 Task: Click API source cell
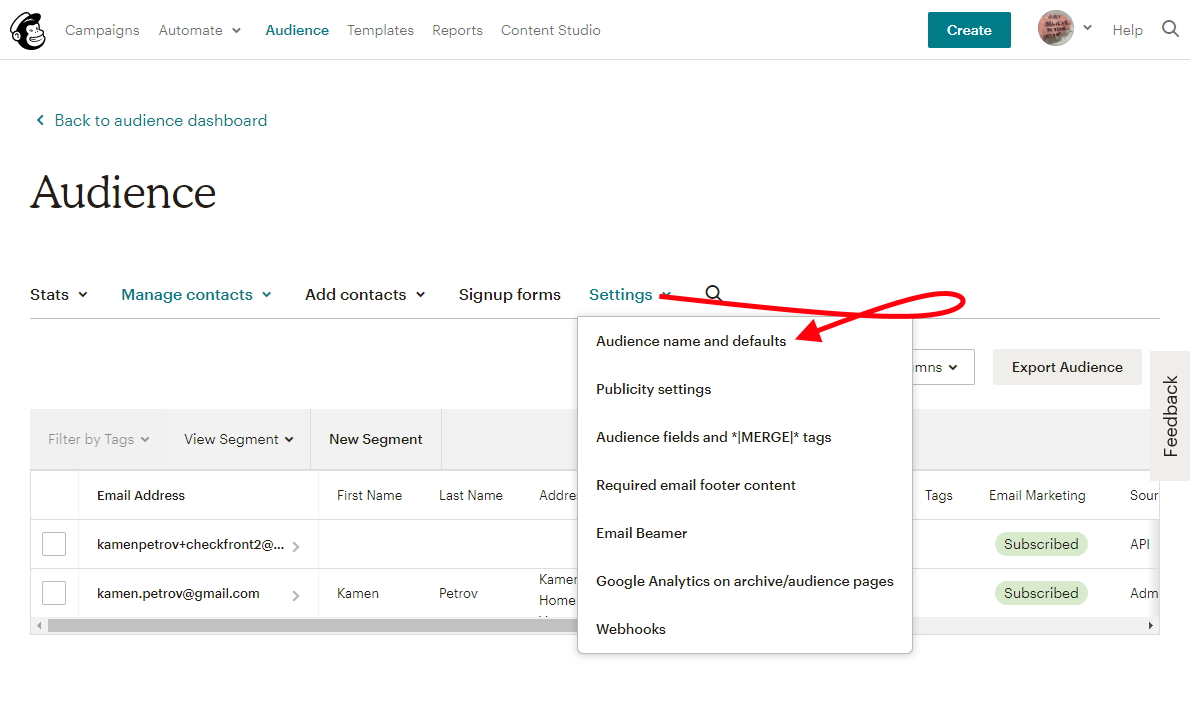tap(1139, 544)
